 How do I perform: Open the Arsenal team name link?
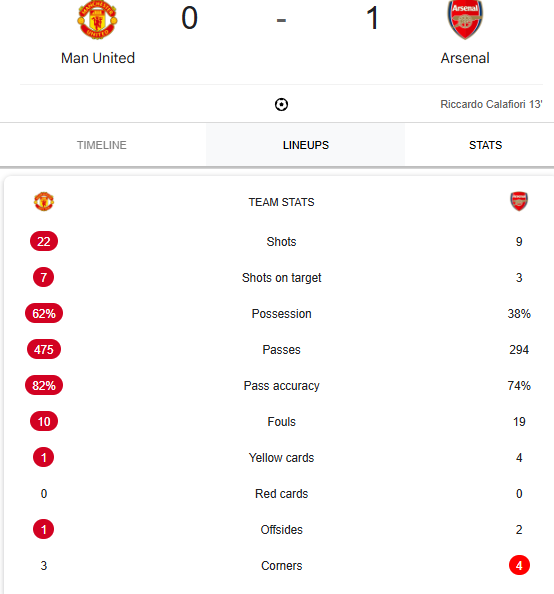[x=465, y=58]
